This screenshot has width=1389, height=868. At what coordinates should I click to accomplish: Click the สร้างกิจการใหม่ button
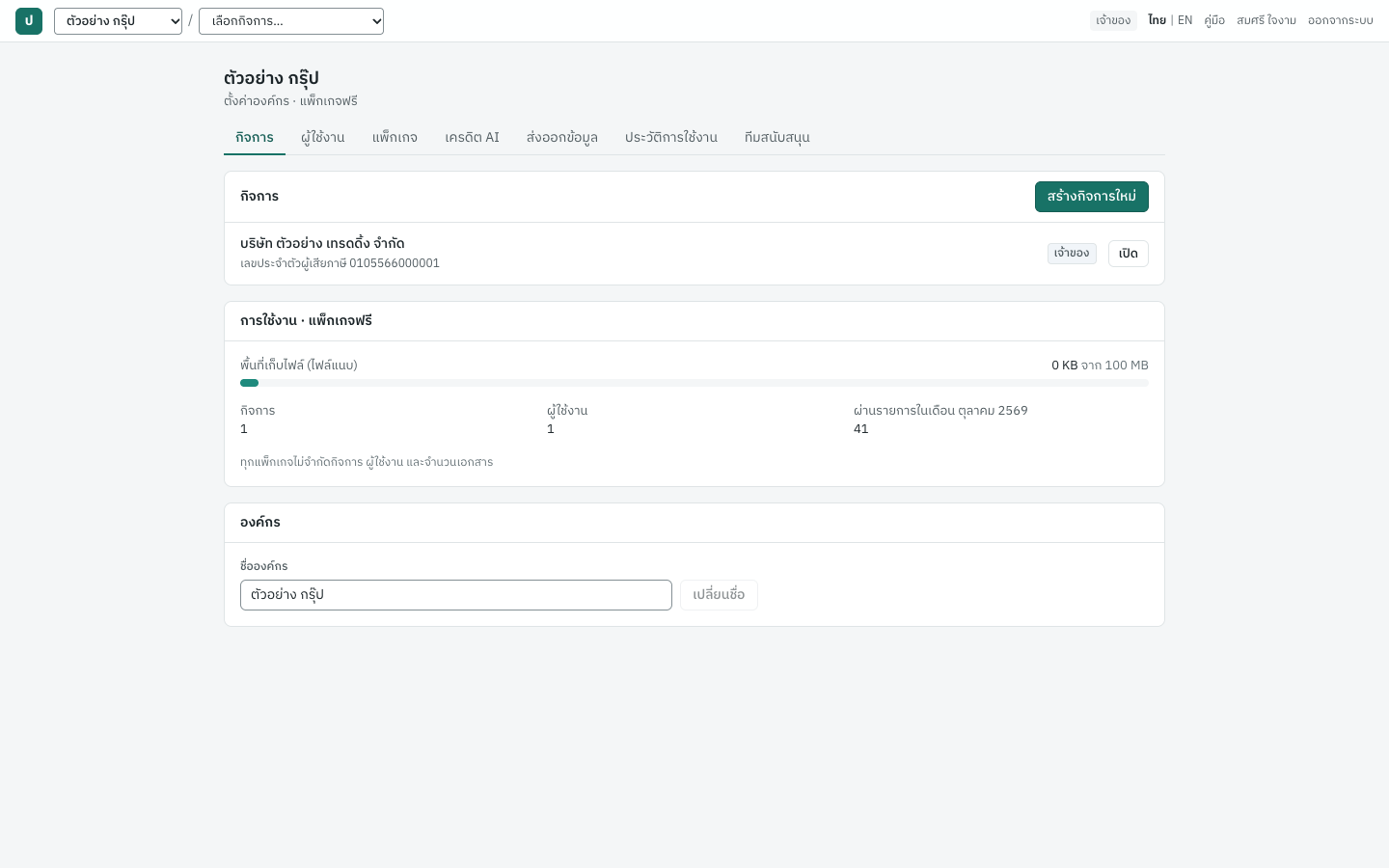[x=1092, y=197]
